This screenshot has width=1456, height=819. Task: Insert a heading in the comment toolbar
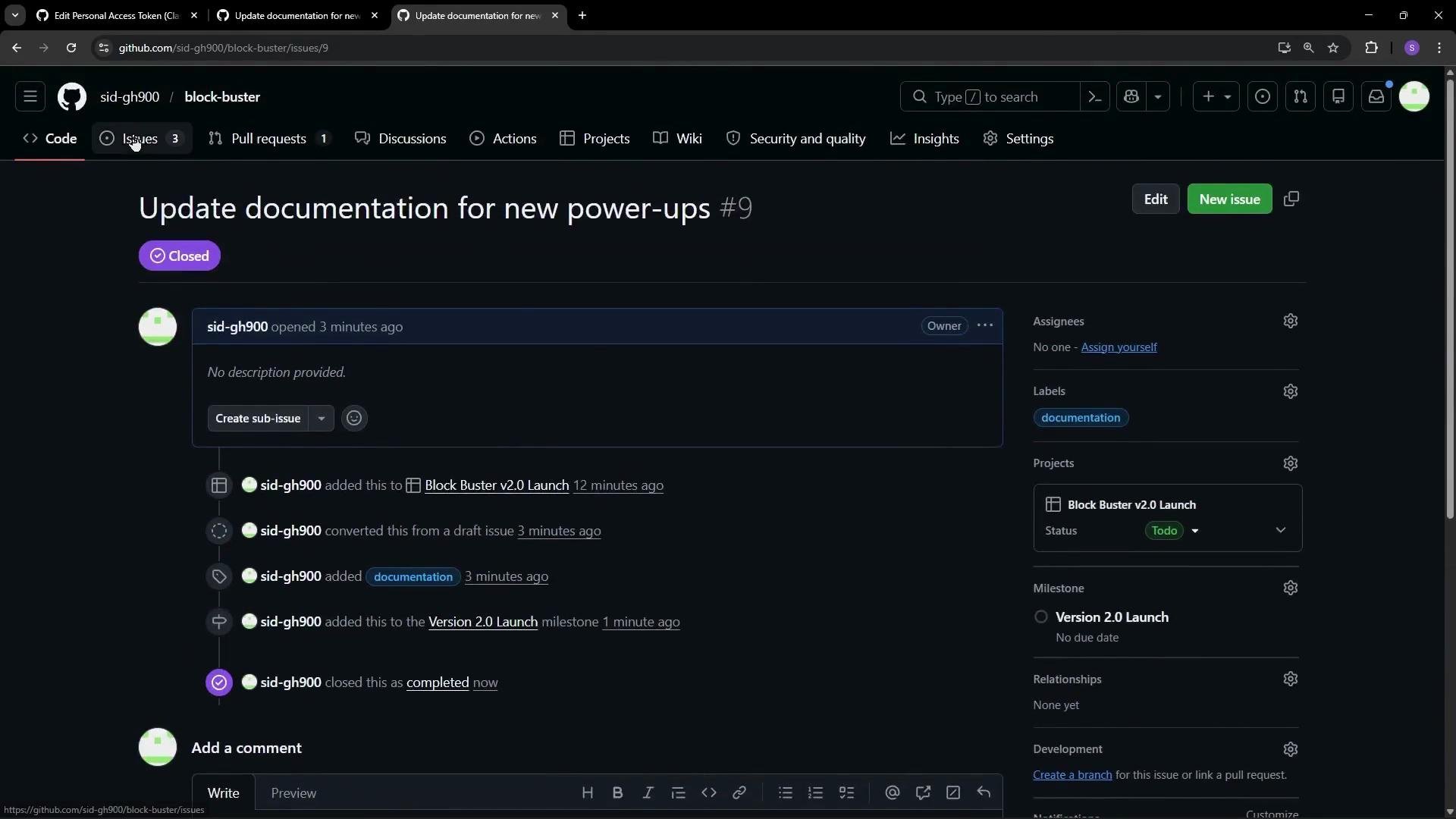(x=588, y=792)
